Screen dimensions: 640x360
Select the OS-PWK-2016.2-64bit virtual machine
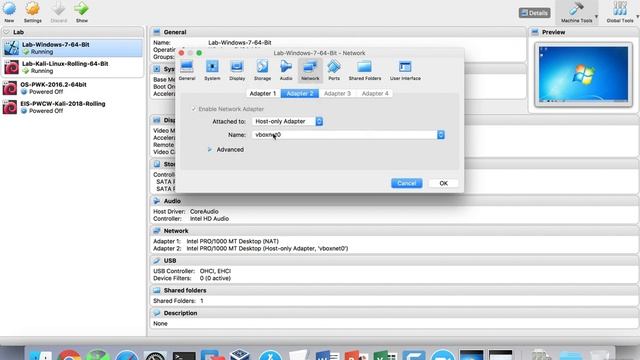point(73,88)
